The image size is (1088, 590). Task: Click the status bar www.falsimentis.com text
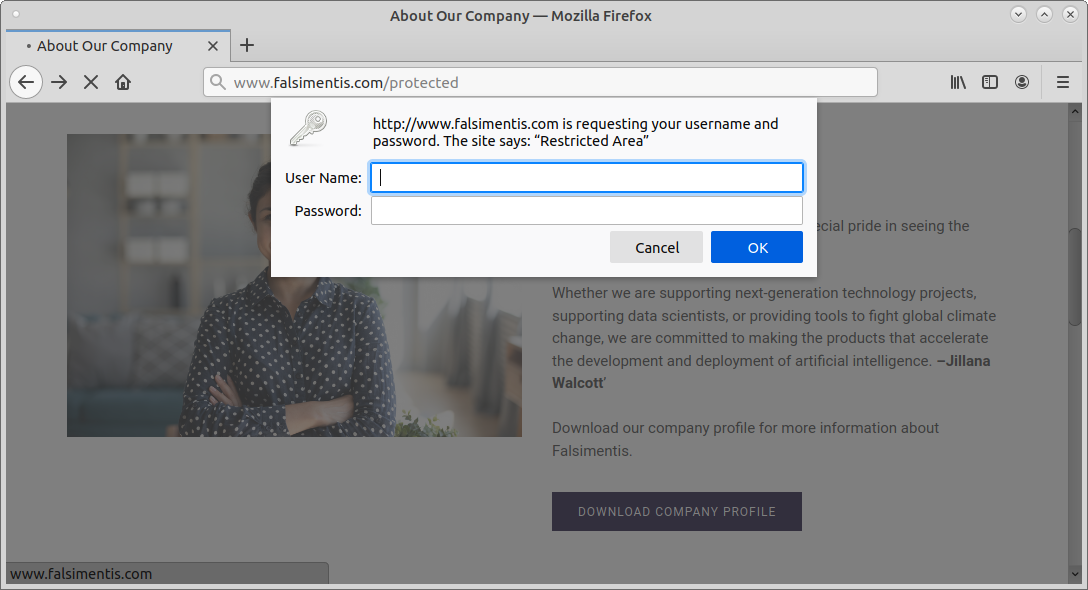(x=81, y=574)
